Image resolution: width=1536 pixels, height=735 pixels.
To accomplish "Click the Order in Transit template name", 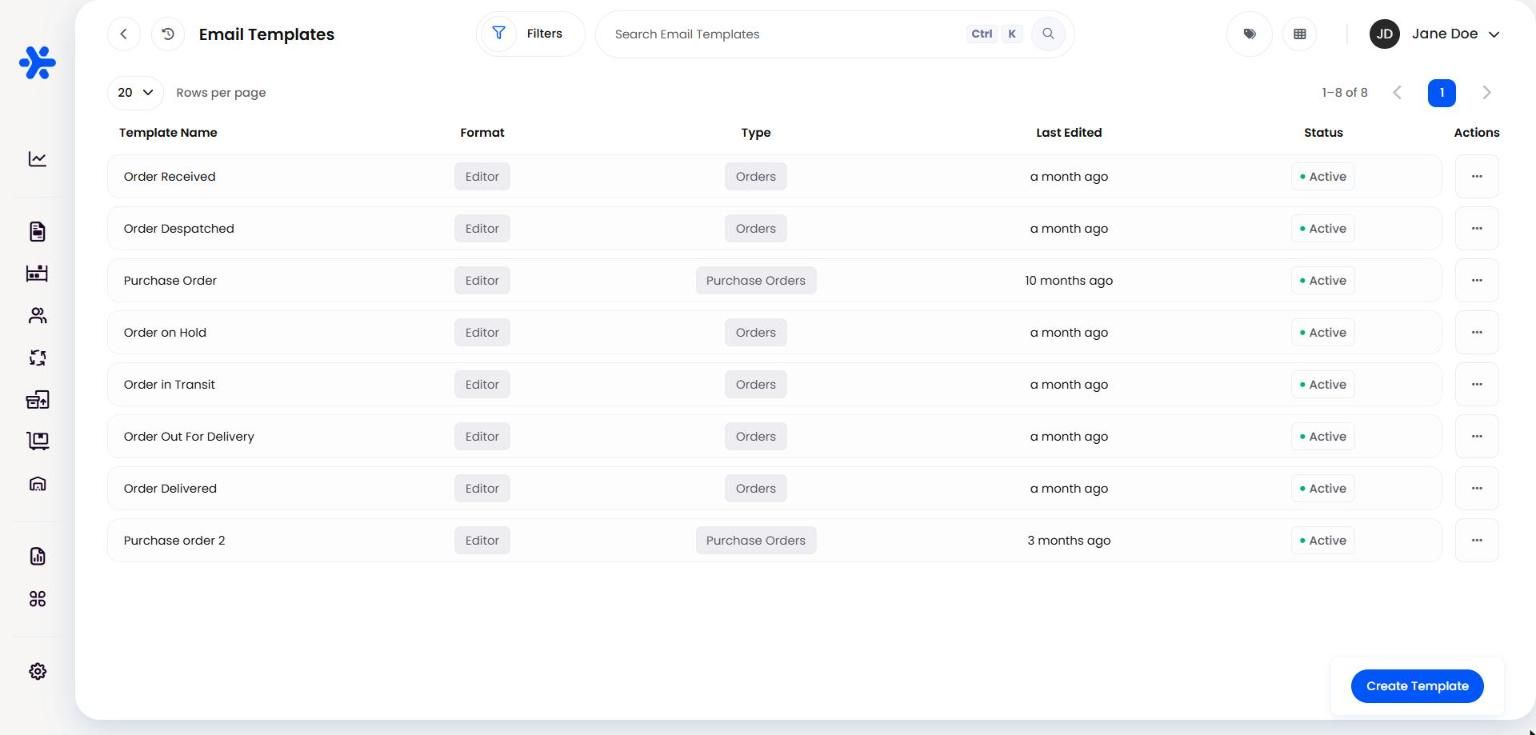I will pos(169,385).
